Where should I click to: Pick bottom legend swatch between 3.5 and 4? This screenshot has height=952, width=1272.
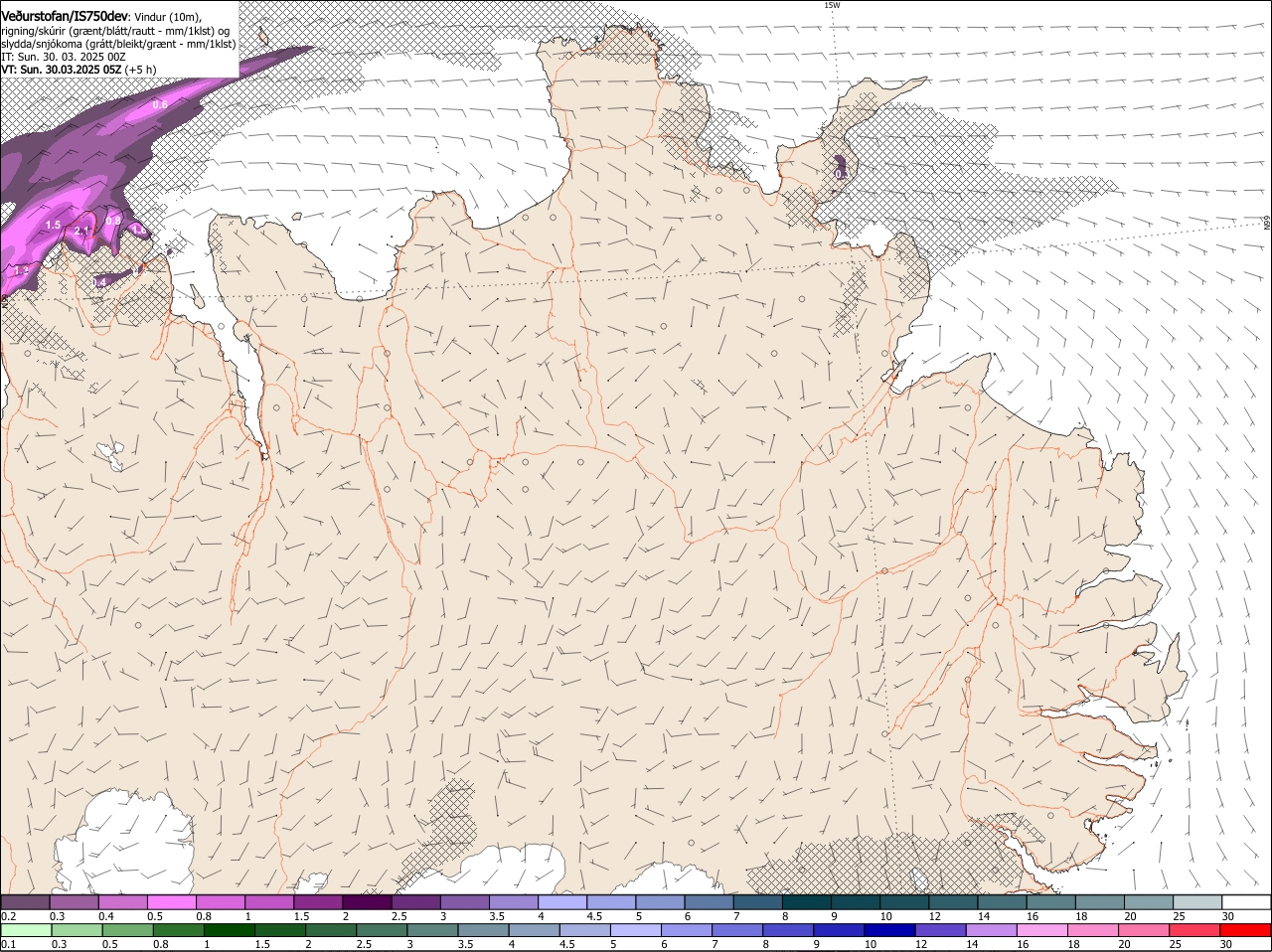tap(484, 931)
